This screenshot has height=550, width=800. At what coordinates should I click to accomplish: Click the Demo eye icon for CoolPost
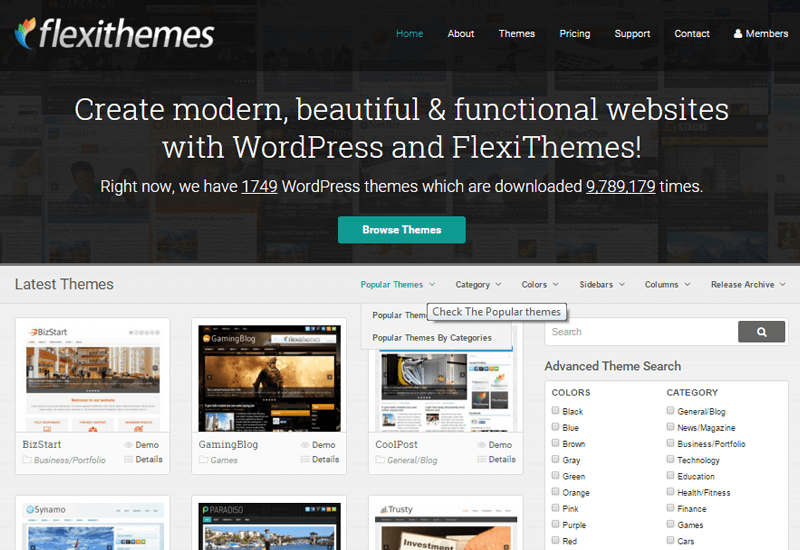pos(482,445)
